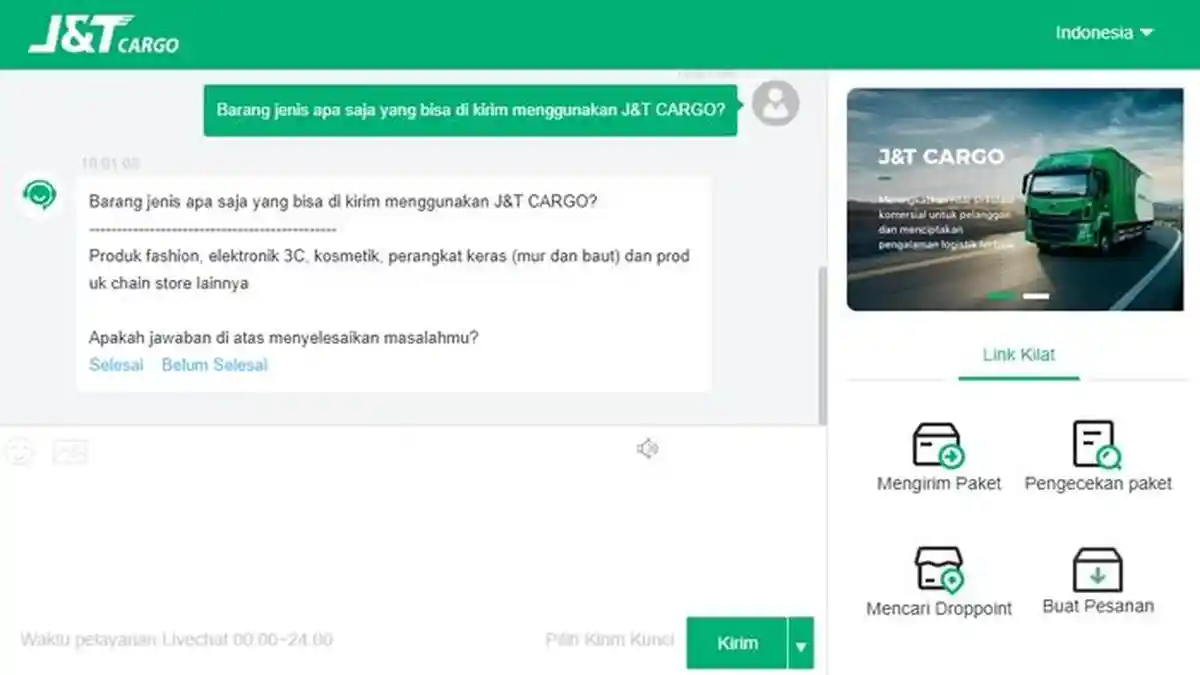Expand the arrow beside Kirim button

(801, 644)
